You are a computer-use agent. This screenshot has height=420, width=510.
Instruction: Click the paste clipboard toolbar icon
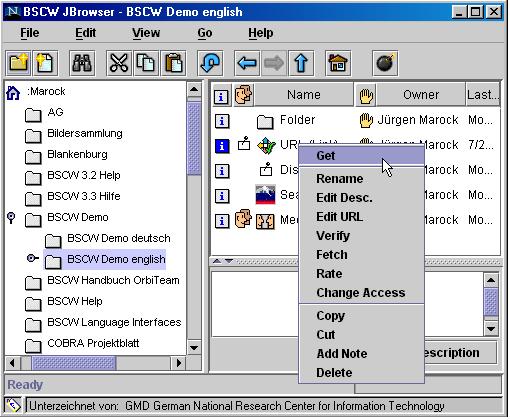173,62
